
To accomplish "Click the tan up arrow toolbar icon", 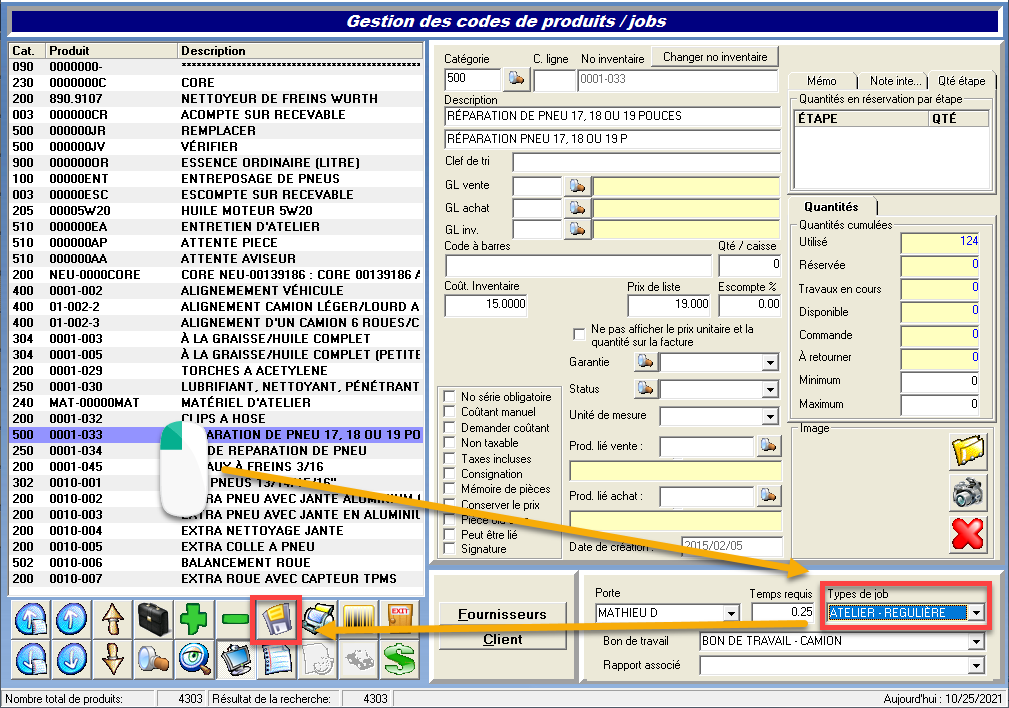I will [x=113, y=620].
